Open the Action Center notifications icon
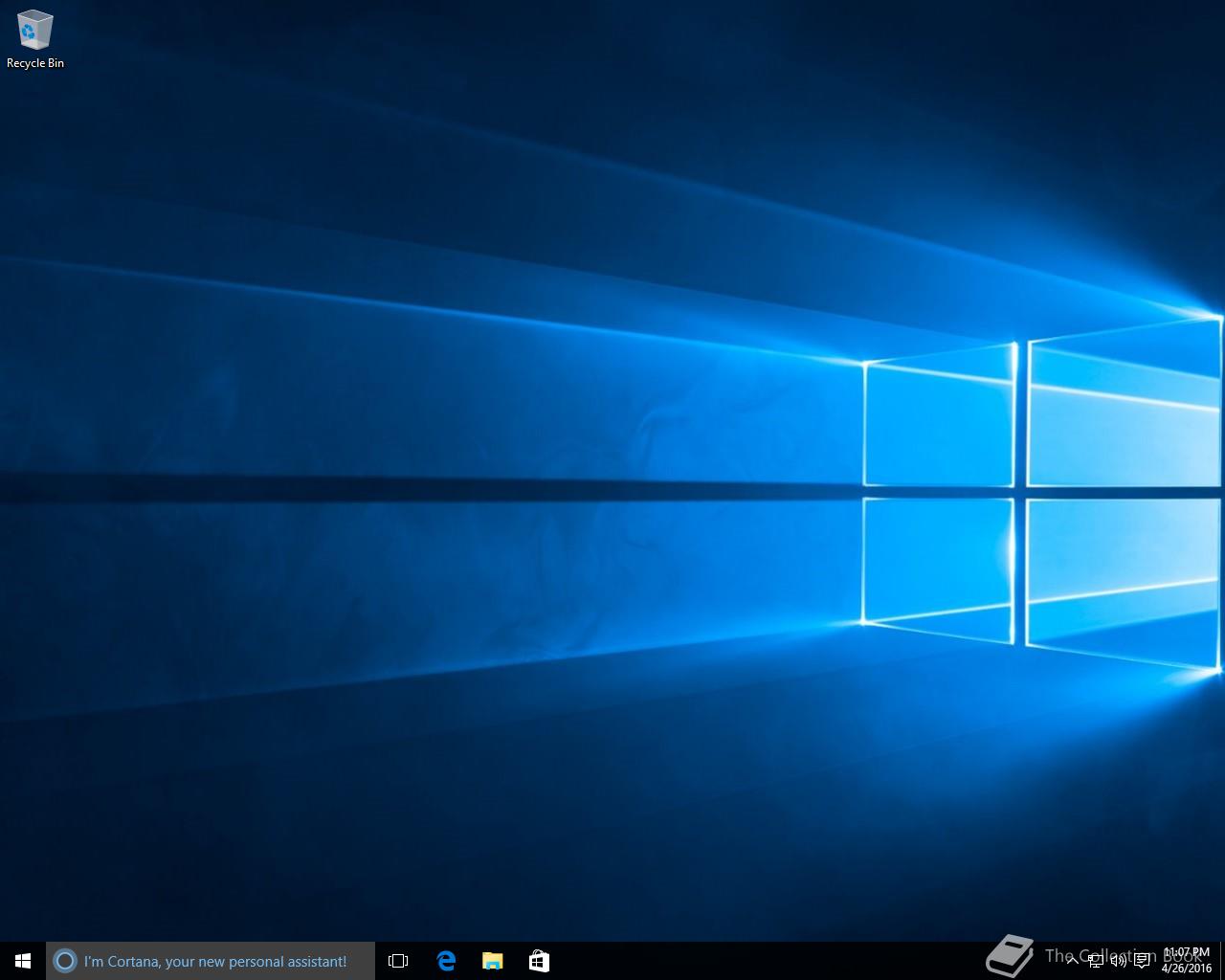This screenshot has height=980, width=1225. coord(1142,961)
